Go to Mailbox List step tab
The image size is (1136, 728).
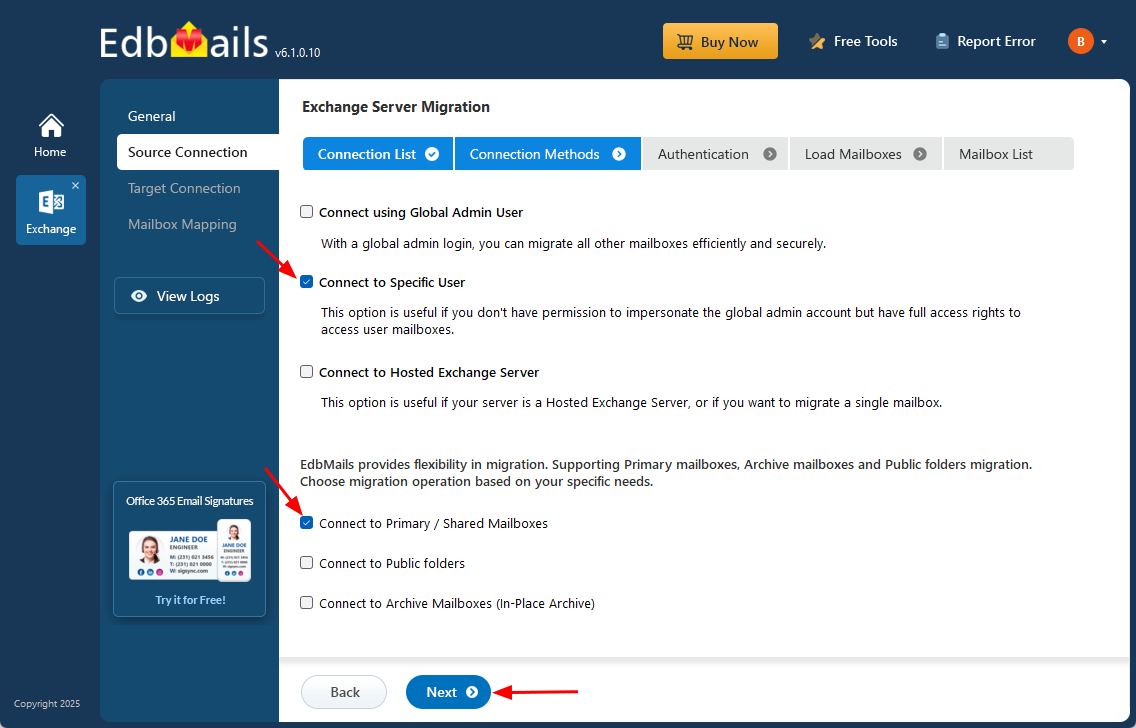1008,154
